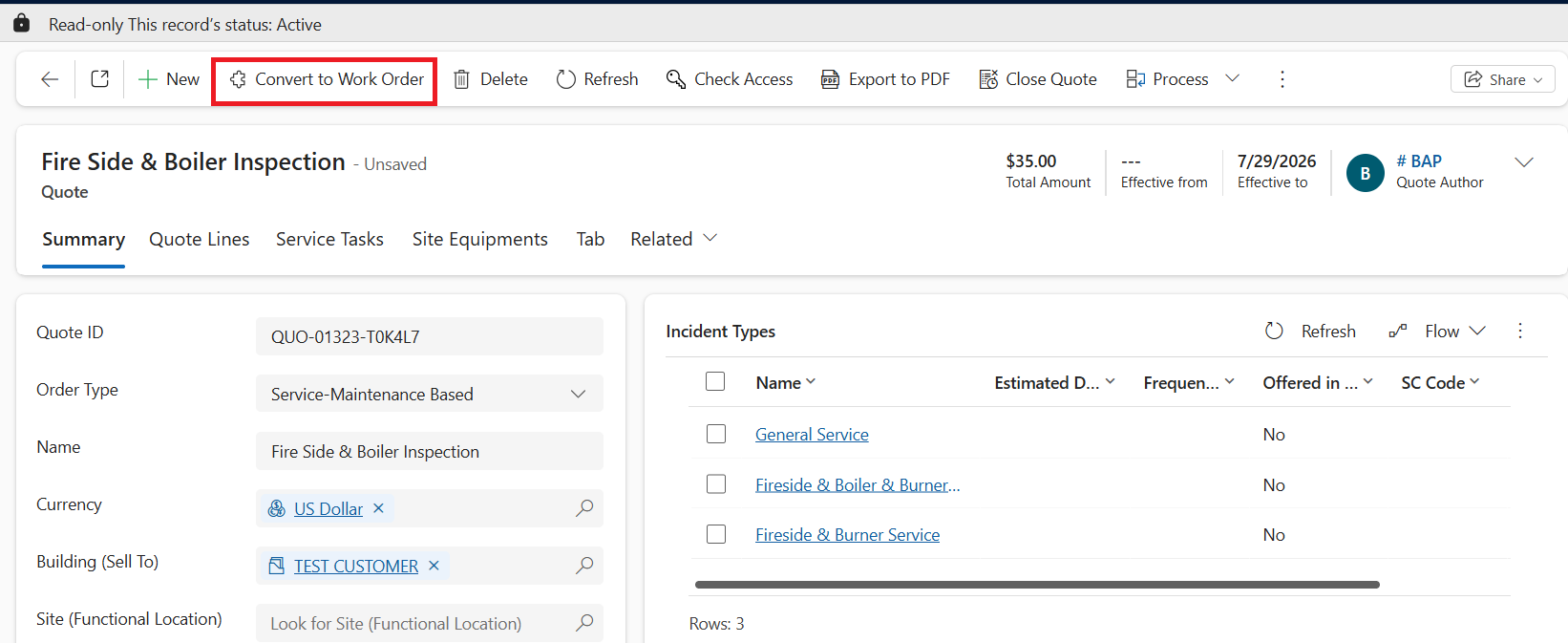
Task: Open the Order Type dropdown
Action: pyautogui.click(x=430, y=394)
